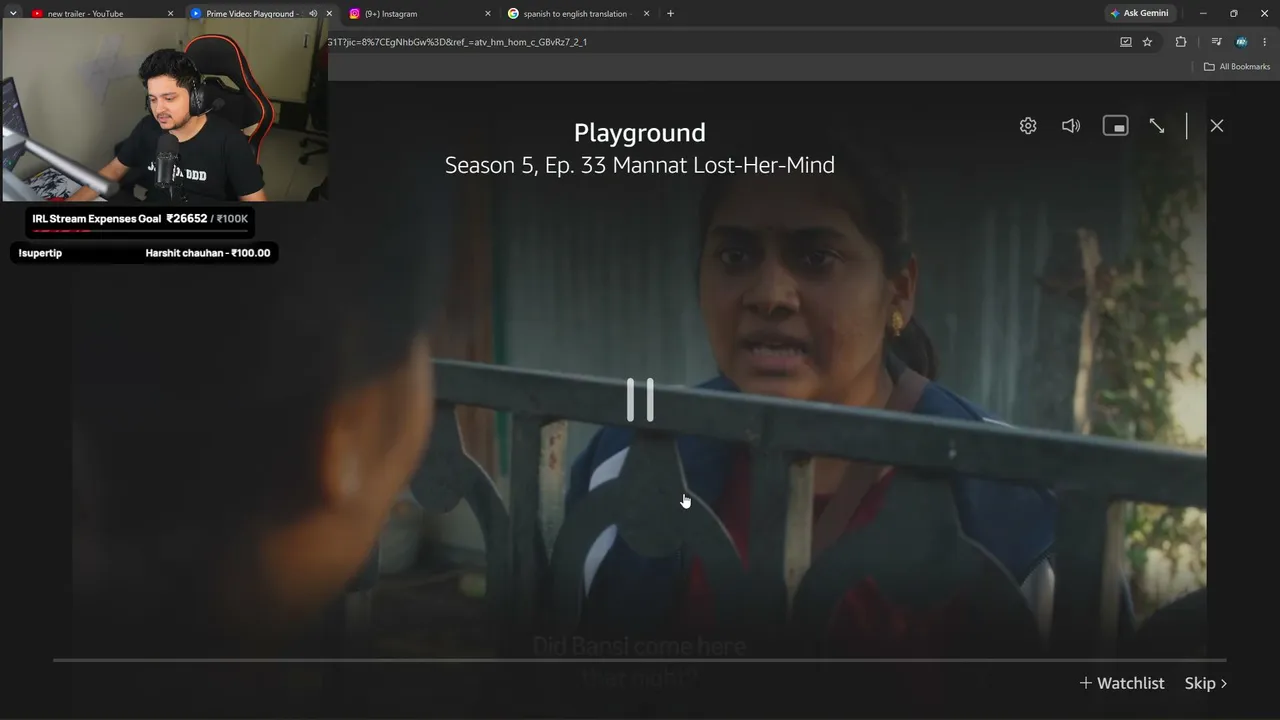The image size is (1280, 720).
Task: Close the Instagram tab
Action: (x=488, y=14)
